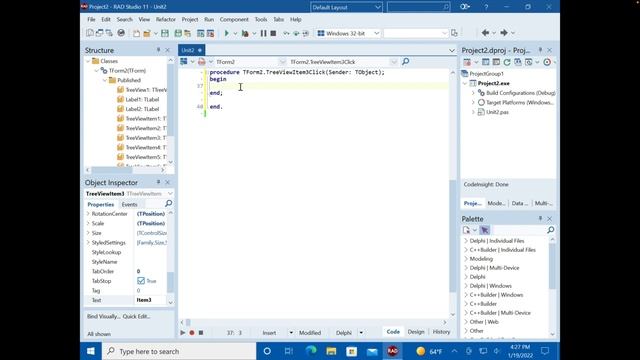This screenshot has height=360, width=640.
Task: Click the Quick Edit... link
Action: pyautogui.click(x=137, y=316)
